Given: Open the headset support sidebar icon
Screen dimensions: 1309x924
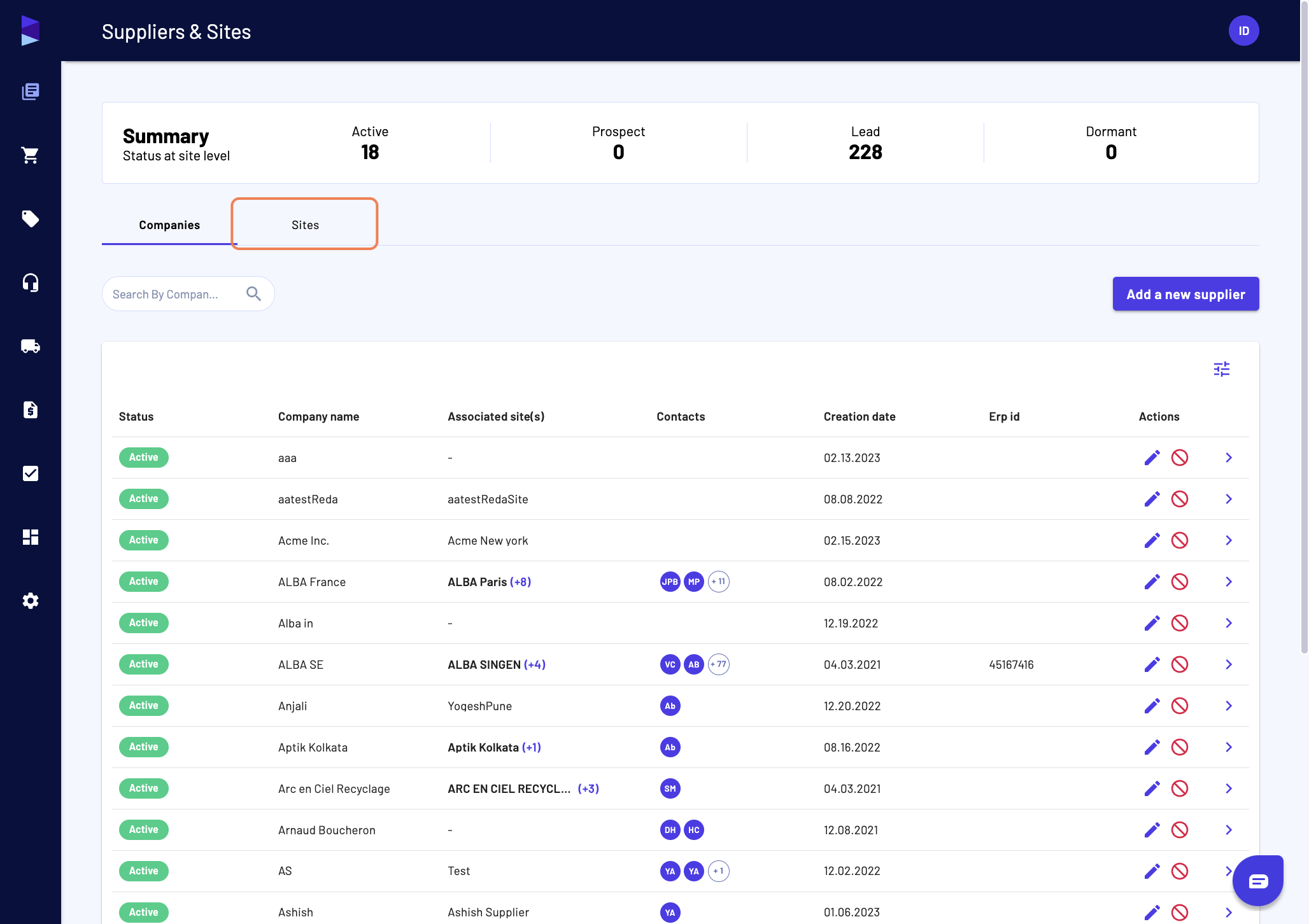Looking at the screenshot, I should pyautogui.click(x=31, y=283).
